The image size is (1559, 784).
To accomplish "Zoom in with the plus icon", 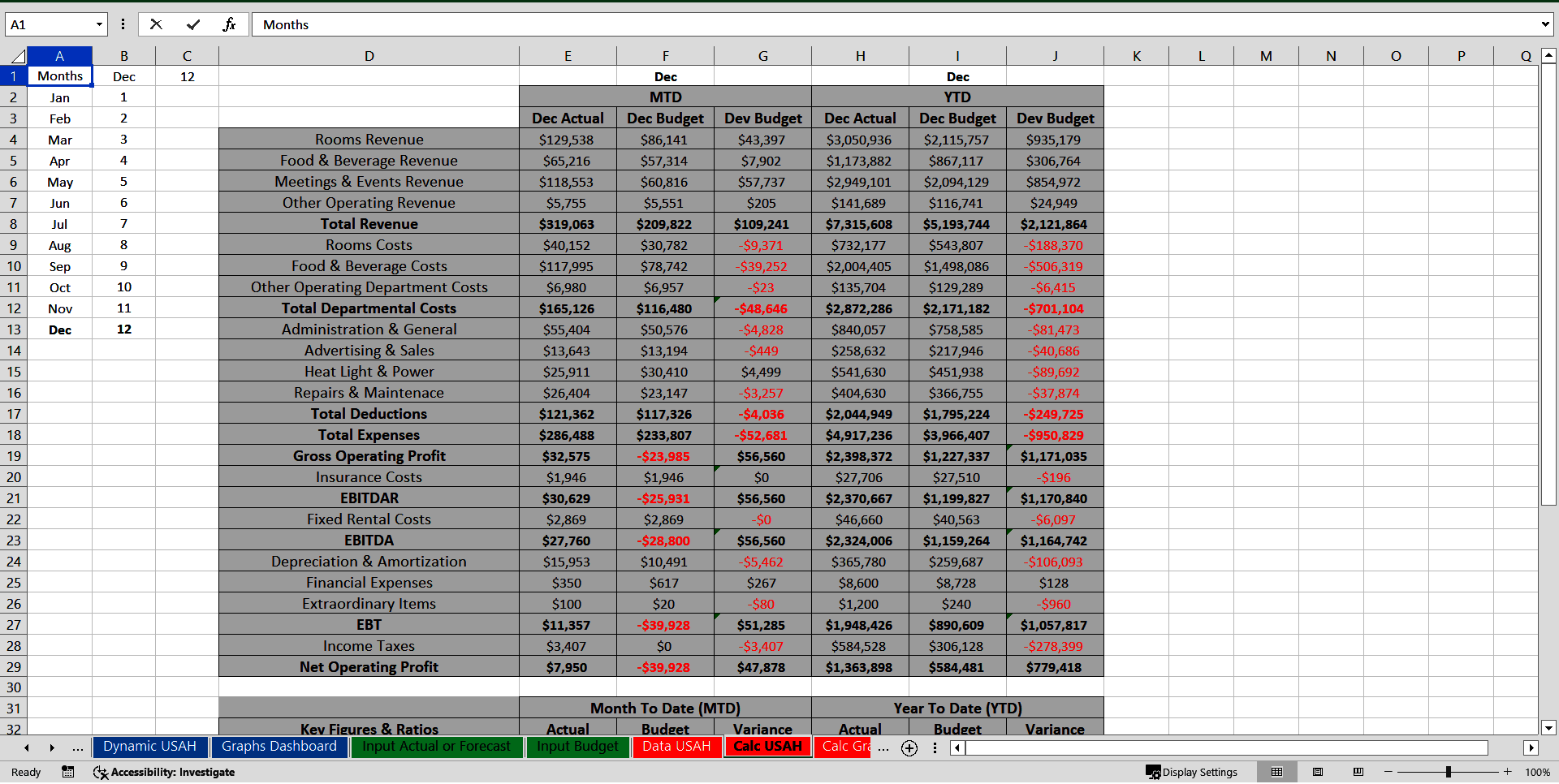I will click(x=1508, y=772).
